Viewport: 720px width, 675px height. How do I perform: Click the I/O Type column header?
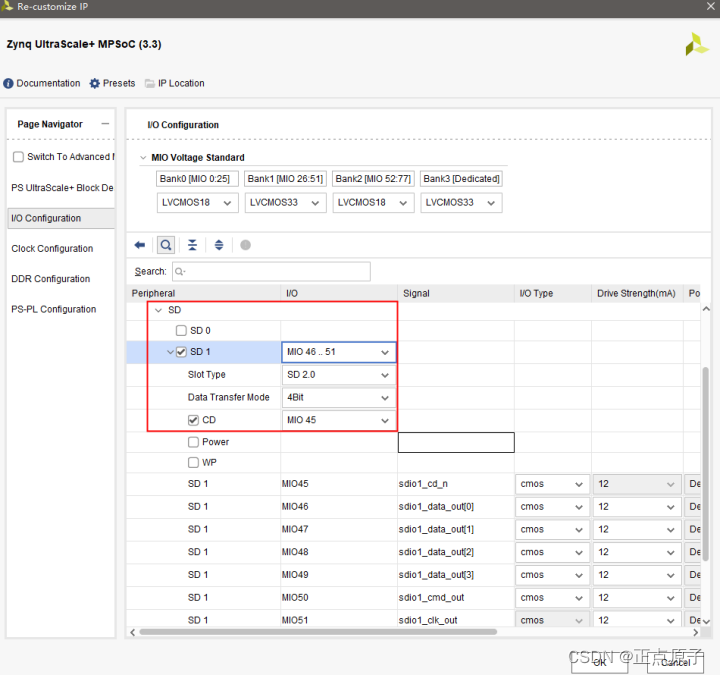(552, 293)
